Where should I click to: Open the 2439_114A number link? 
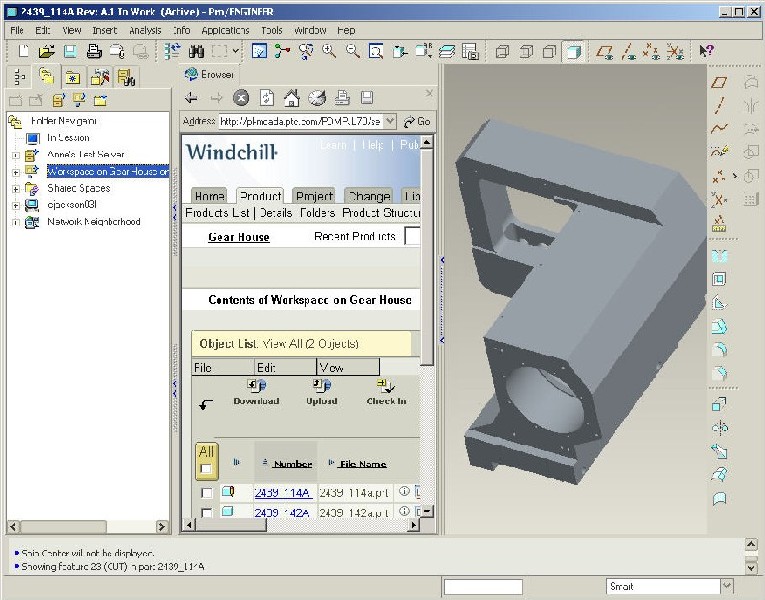[x=283, y=493]
